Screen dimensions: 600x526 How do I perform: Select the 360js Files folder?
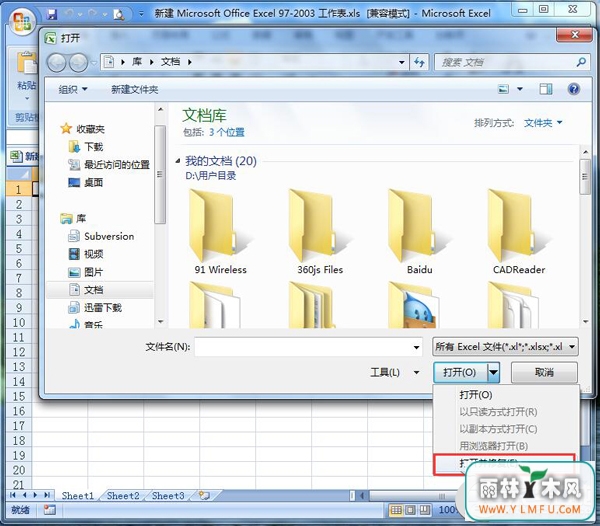(320, 231)
